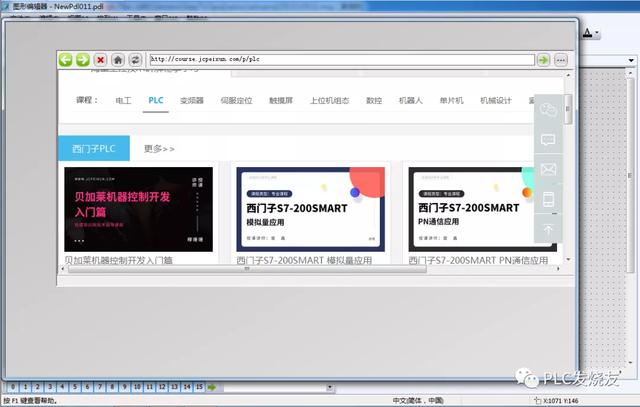Click the URL address input field
Image resolution: width=640 pixels, height=407 pixels.
pos(340,60)
